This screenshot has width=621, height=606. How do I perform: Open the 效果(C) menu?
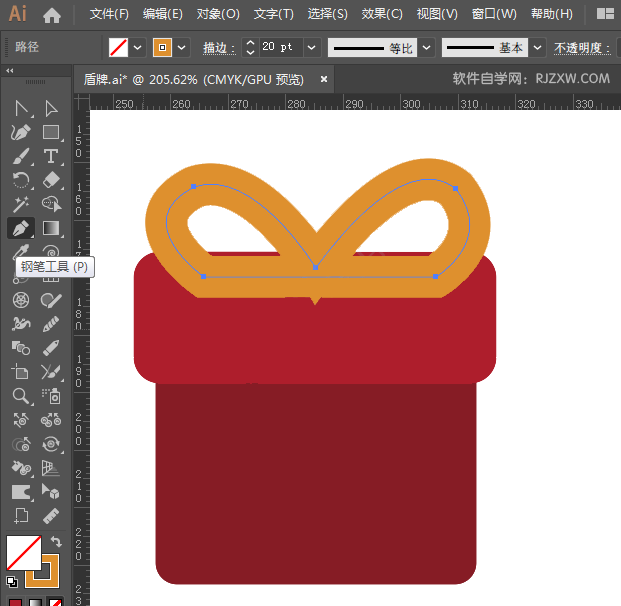[x=382, y=14]
